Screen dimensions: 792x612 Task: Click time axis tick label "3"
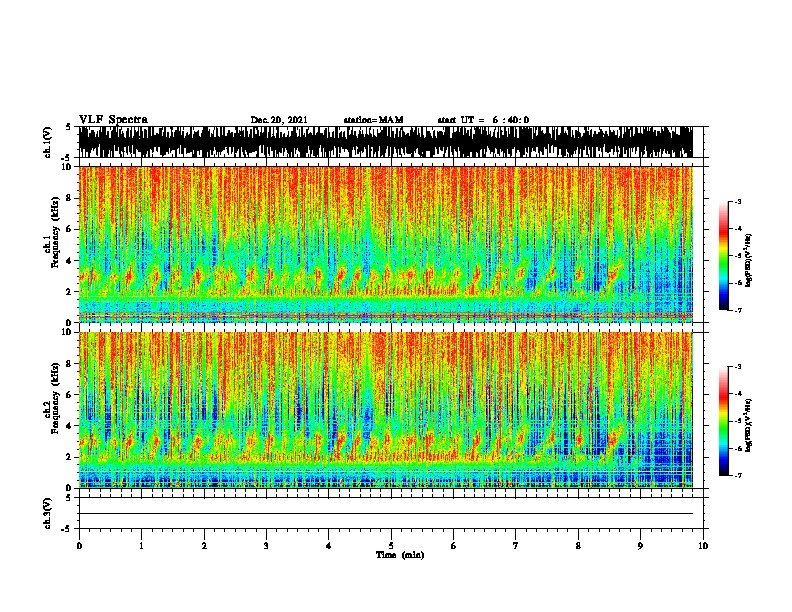(x=266, y=546)
